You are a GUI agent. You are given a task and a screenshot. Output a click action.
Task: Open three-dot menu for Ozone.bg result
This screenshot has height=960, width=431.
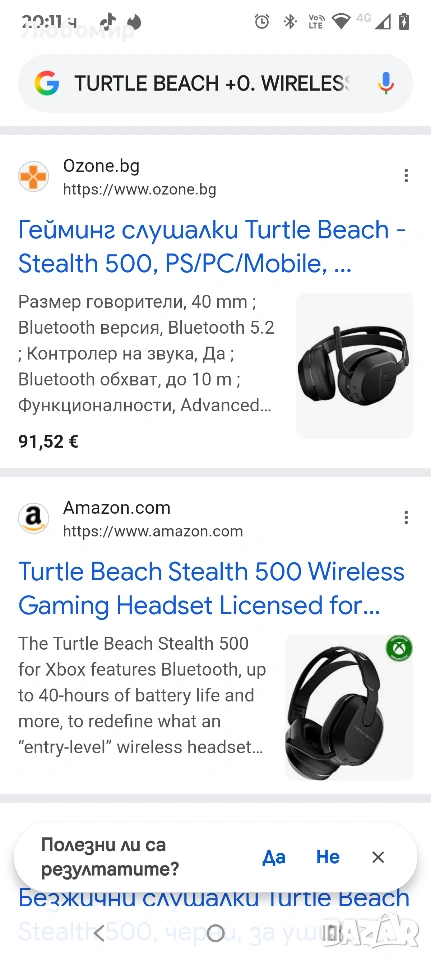[x=406, y=176]
